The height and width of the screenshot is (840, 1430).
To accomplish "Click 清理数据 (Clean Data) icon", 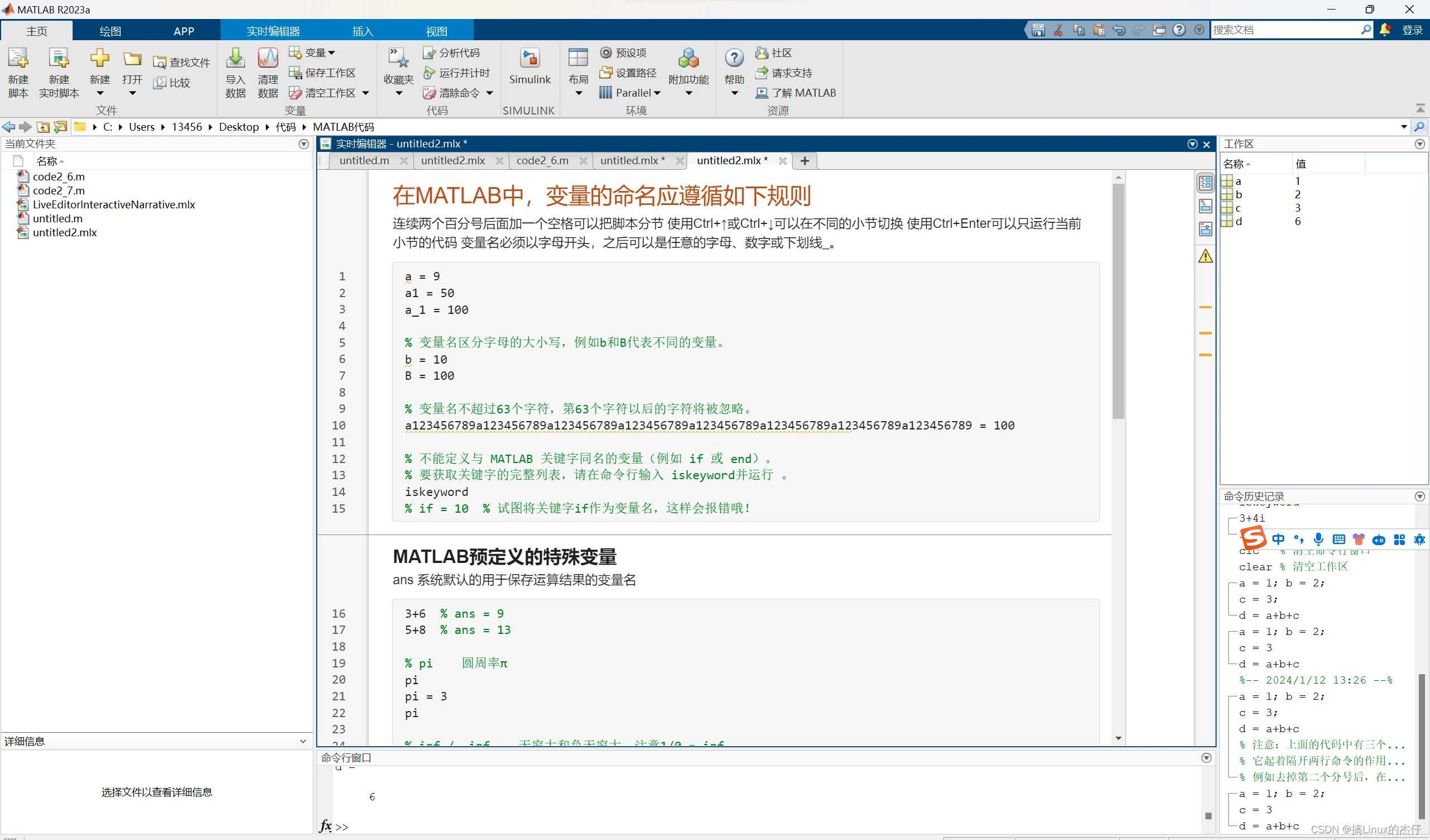I will [x=268, y=59].
